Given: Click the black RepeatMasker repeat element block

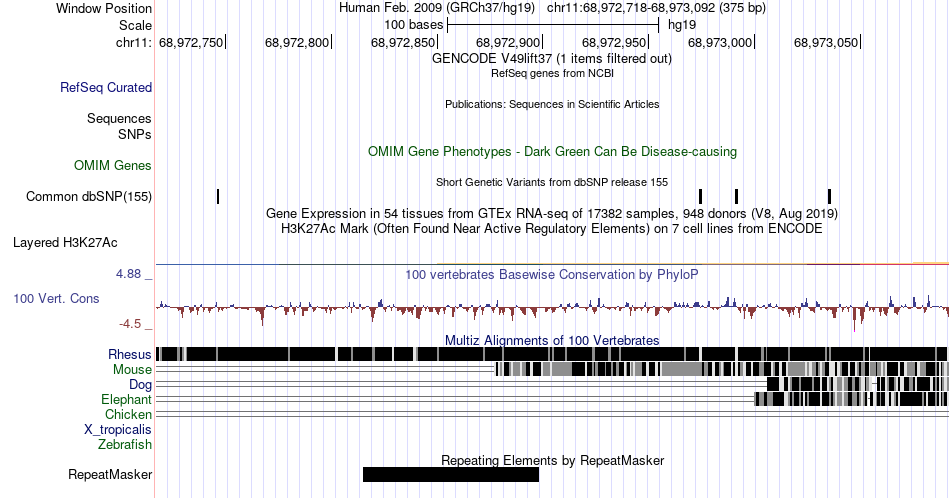Looking at the screenshot, I should [451, 474].
